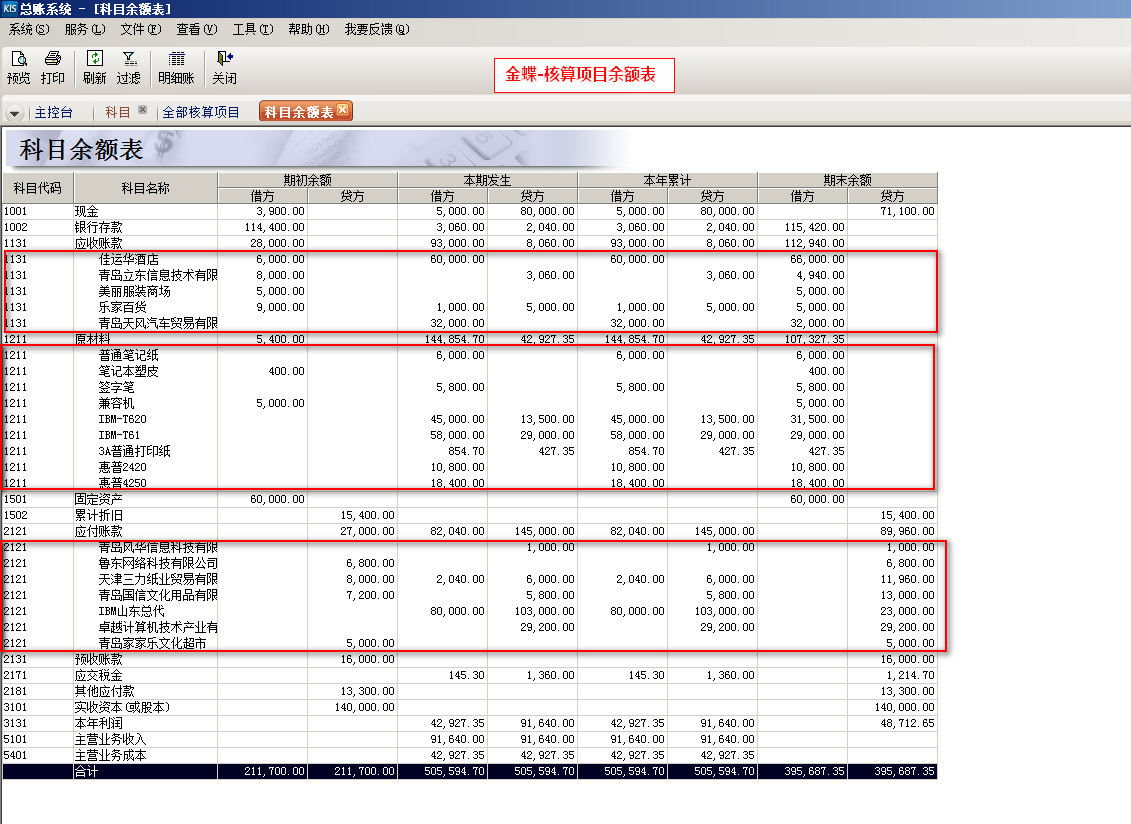The width and height of the screenshot is (1131, 824).
Task: Click the 科目名称 column header
Action: [x=145, y=188]
